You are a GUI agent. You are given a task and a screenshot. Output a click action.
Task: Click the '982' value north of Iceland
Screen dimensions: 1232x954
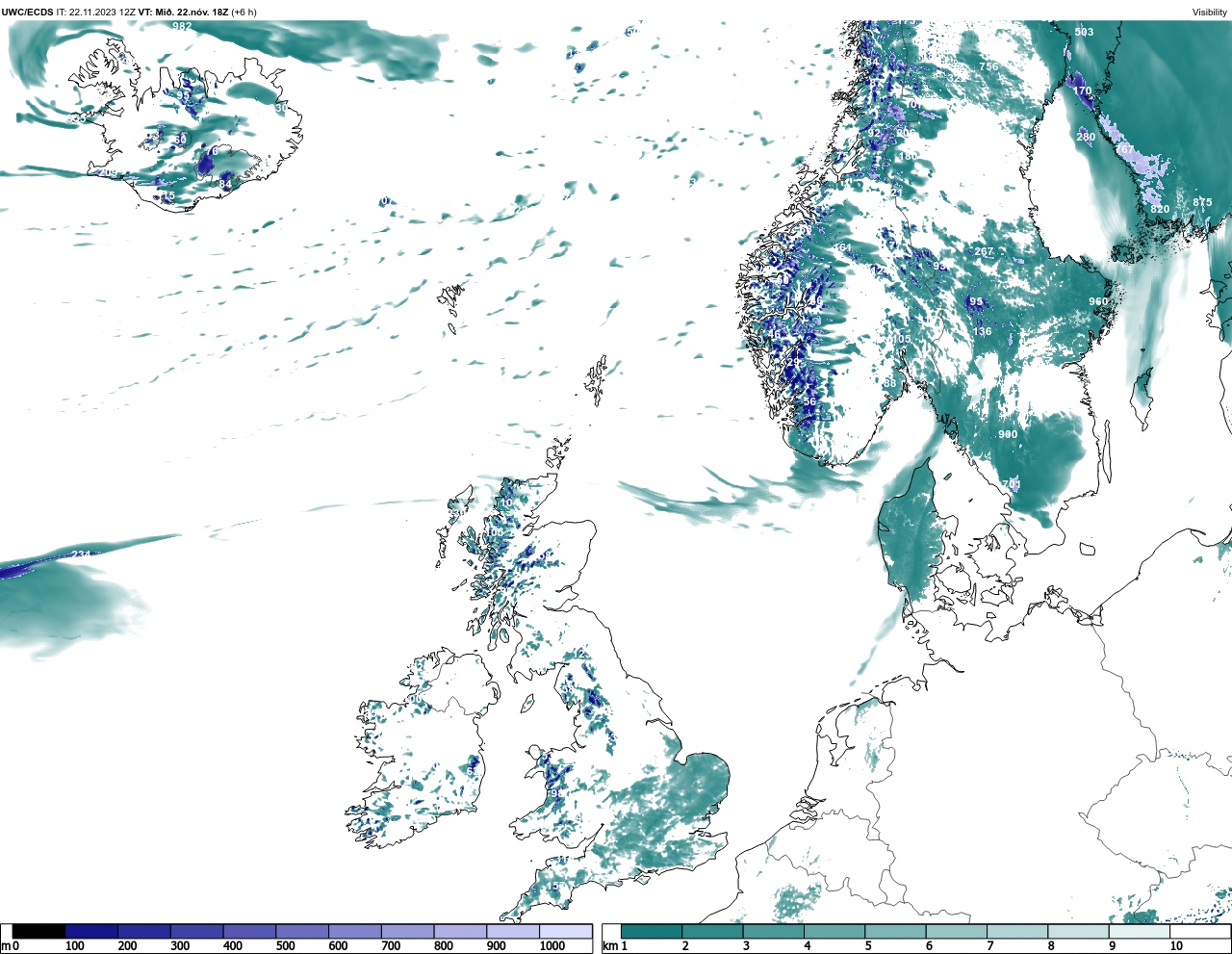click(x=182, y=26)
